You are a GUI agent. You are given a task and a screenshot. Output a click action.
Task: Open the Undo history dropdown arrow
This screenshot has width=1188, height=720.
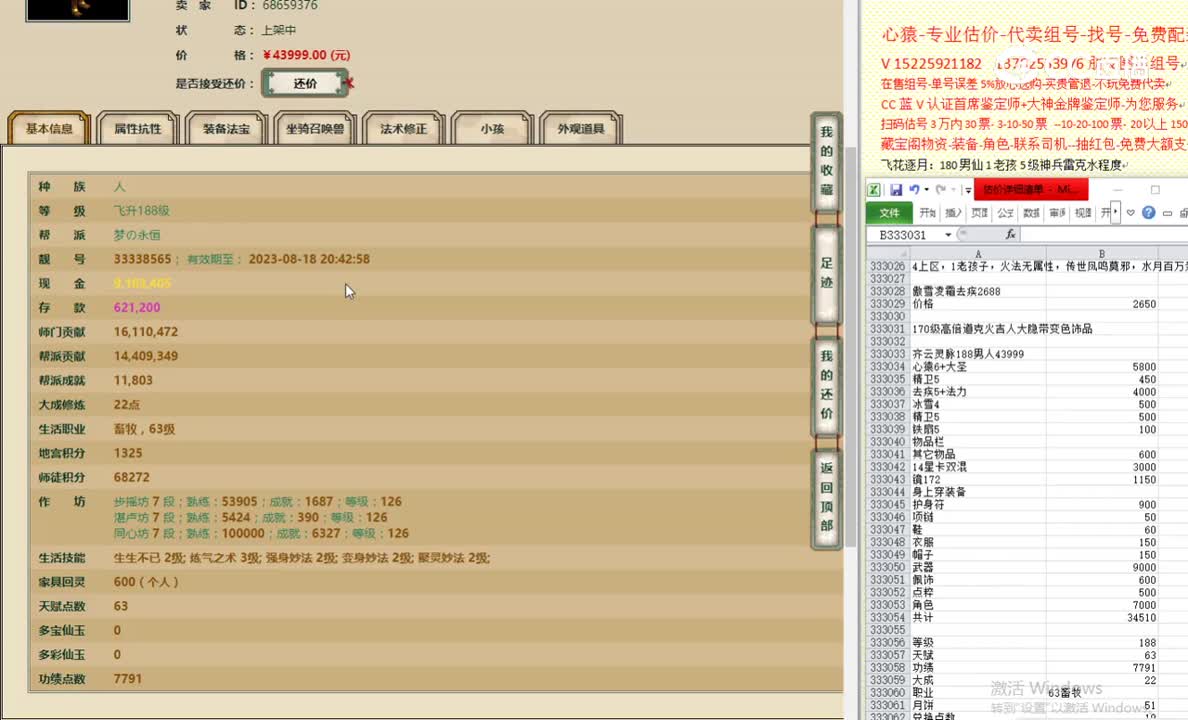coord(926,189)
